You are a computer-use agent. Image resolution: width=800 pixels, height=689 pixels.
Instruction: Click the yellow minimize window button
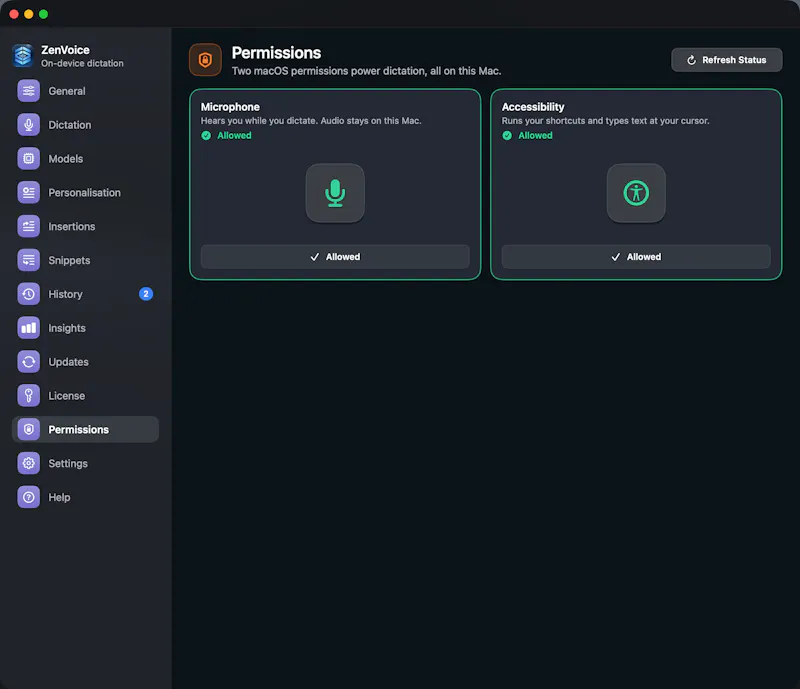point(29,14)
